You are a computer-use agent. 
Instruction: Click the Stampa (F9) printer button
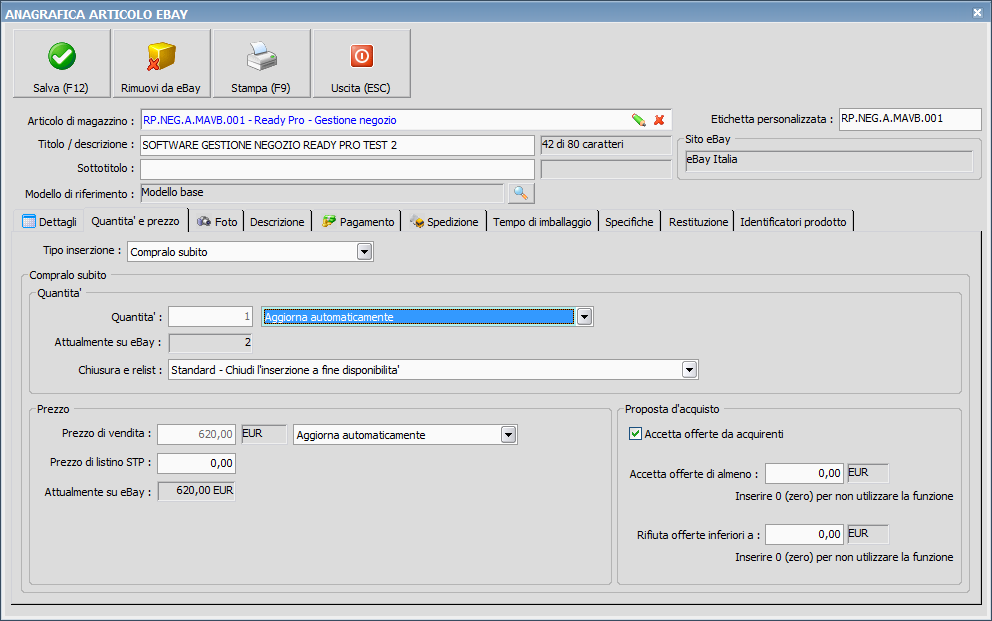click(x=261, y=63)
